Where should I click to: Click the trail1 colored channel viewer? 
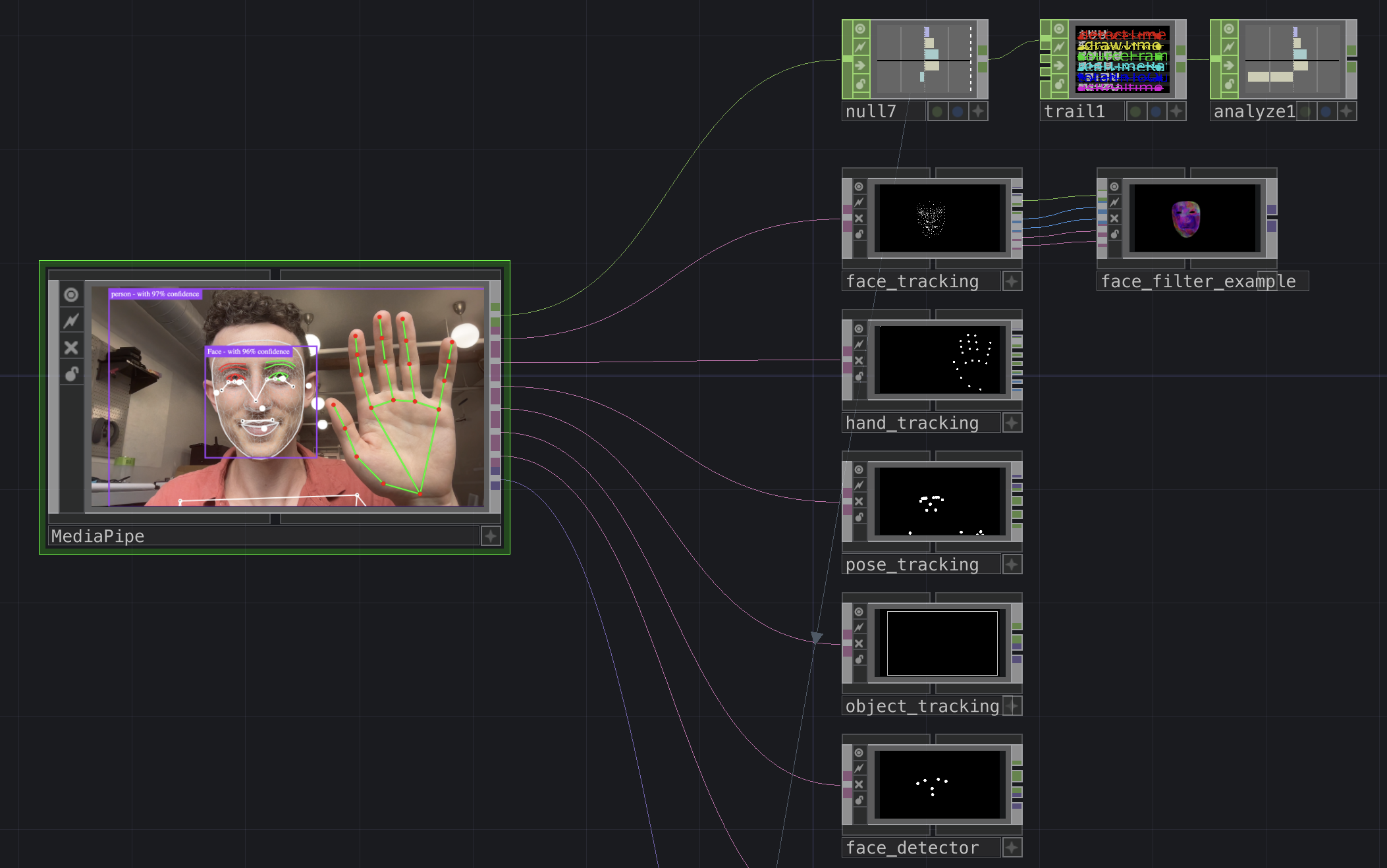[1122, 59]
